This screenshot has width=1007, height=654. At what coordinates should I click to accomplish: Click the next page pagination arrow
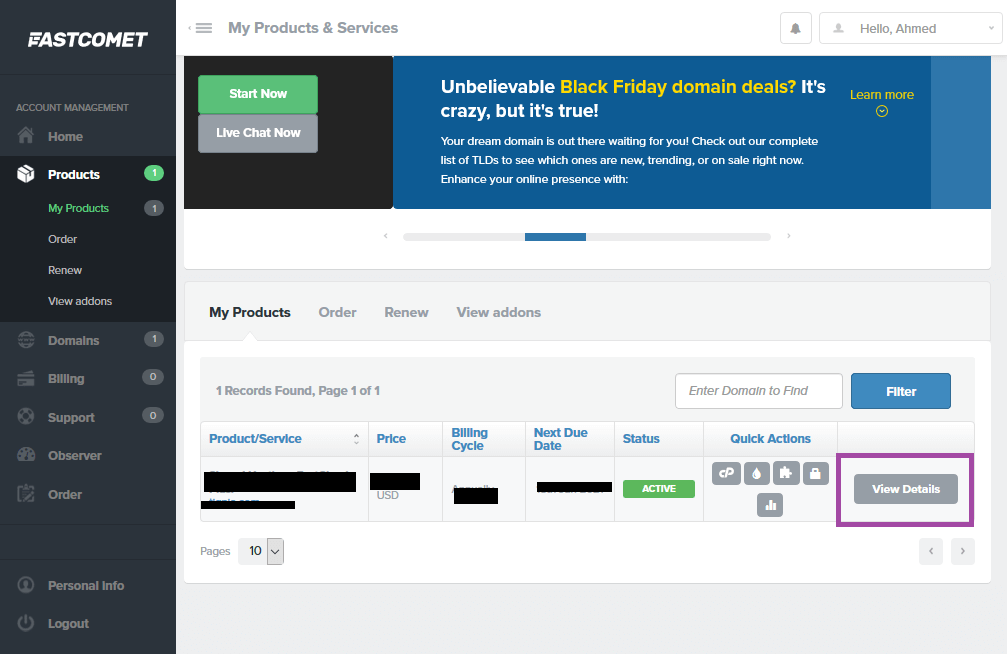pyautogui.click(x=963, y=551)
